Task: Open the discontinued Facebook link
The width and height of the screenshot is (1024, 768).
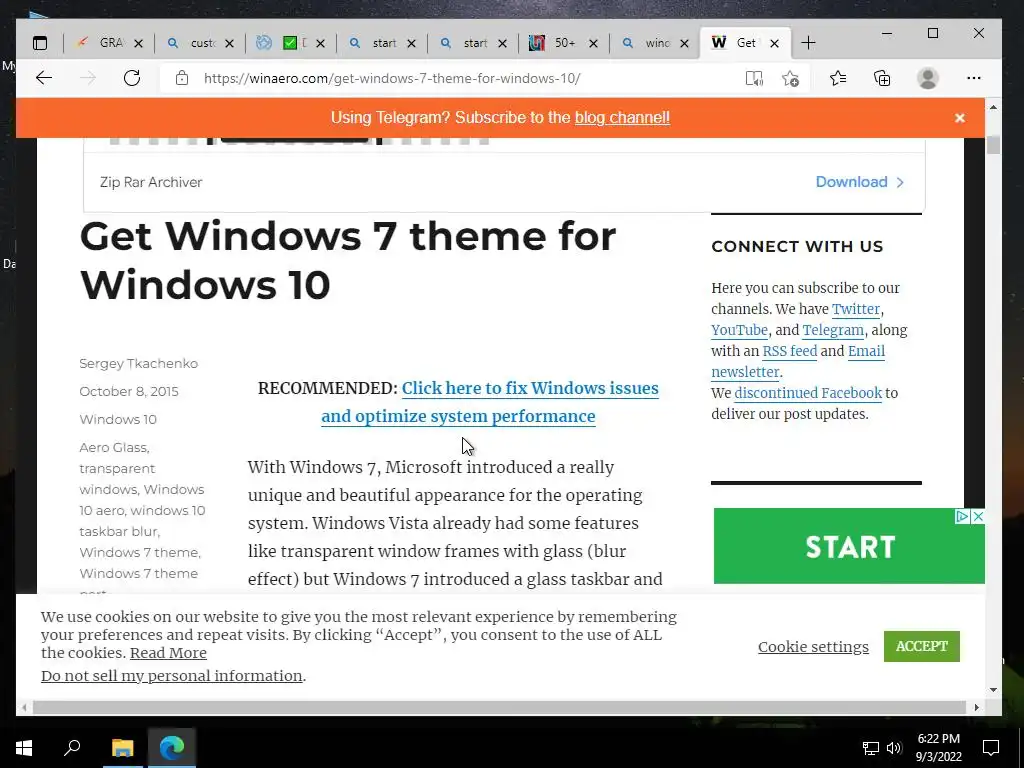Action: coord(808,392)
